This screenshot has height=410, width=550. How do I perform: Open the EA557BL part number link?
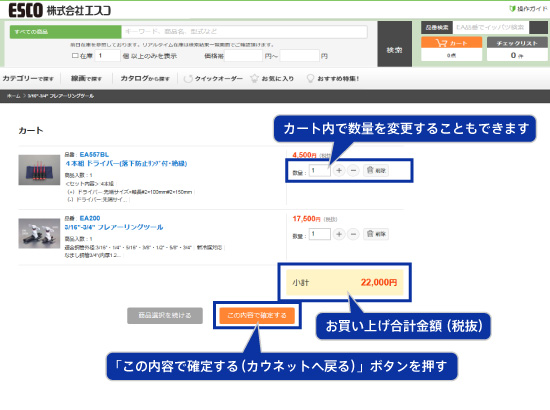(x=94, y=154)
